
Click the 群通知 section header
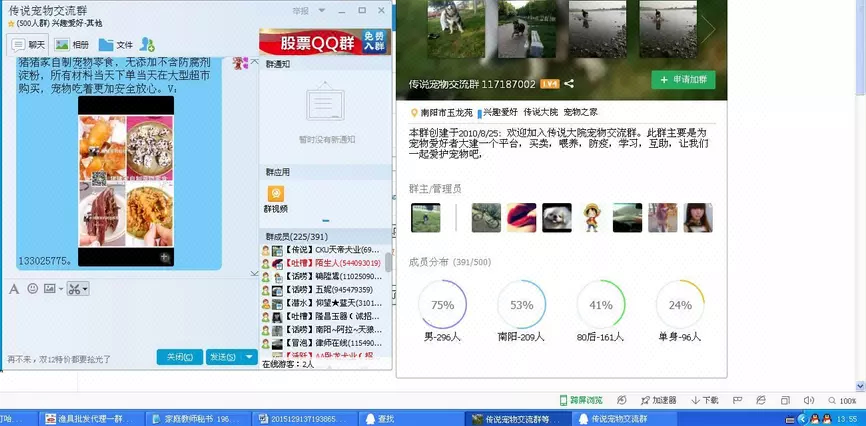point(325,64)
